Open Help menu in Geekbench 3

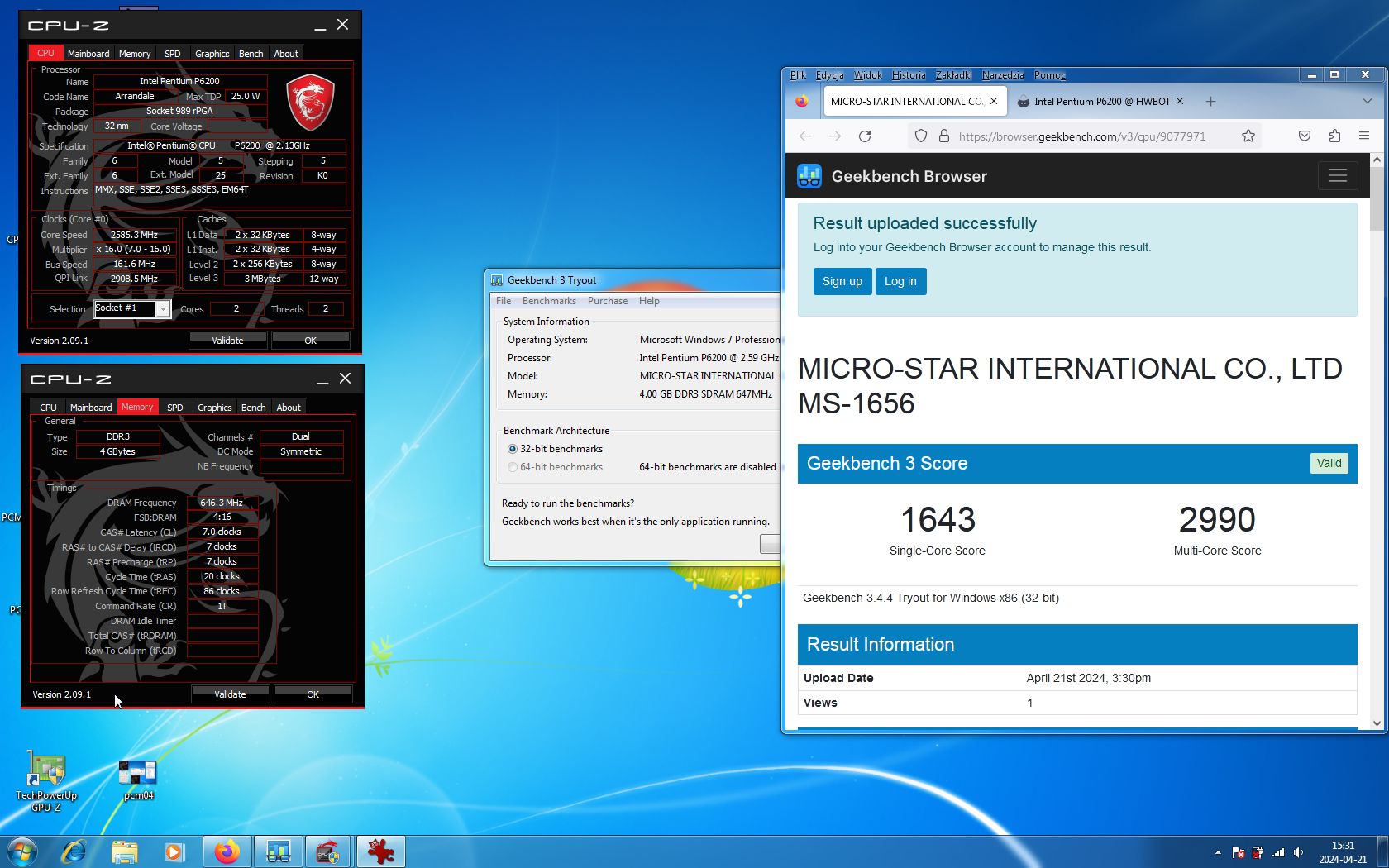click(x=649, y=301)
